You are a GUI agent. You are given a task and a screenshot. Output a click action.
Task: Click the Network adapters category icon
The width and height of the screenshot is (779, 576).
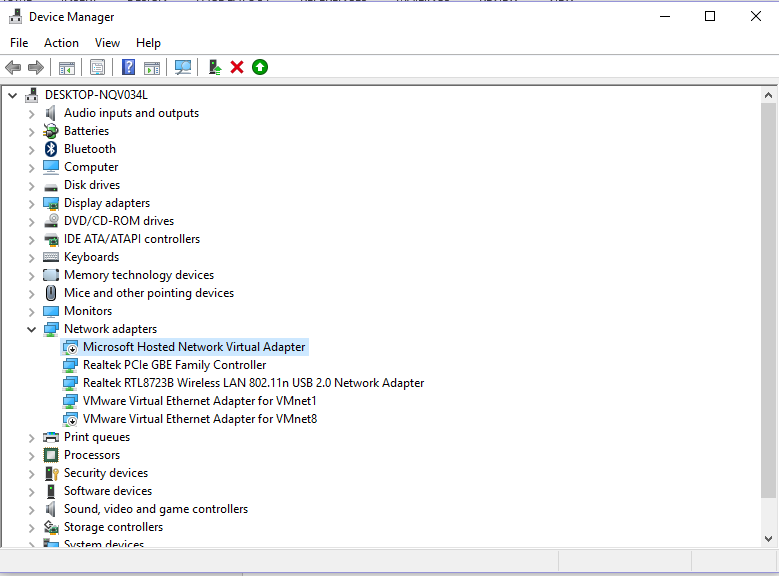pos(51,329)
